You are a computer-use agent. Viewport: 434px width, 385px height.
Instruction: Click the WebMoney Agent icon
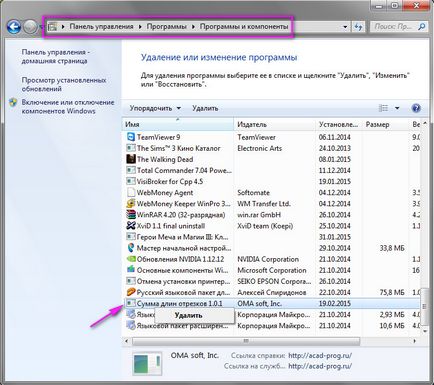click(131, 192)
